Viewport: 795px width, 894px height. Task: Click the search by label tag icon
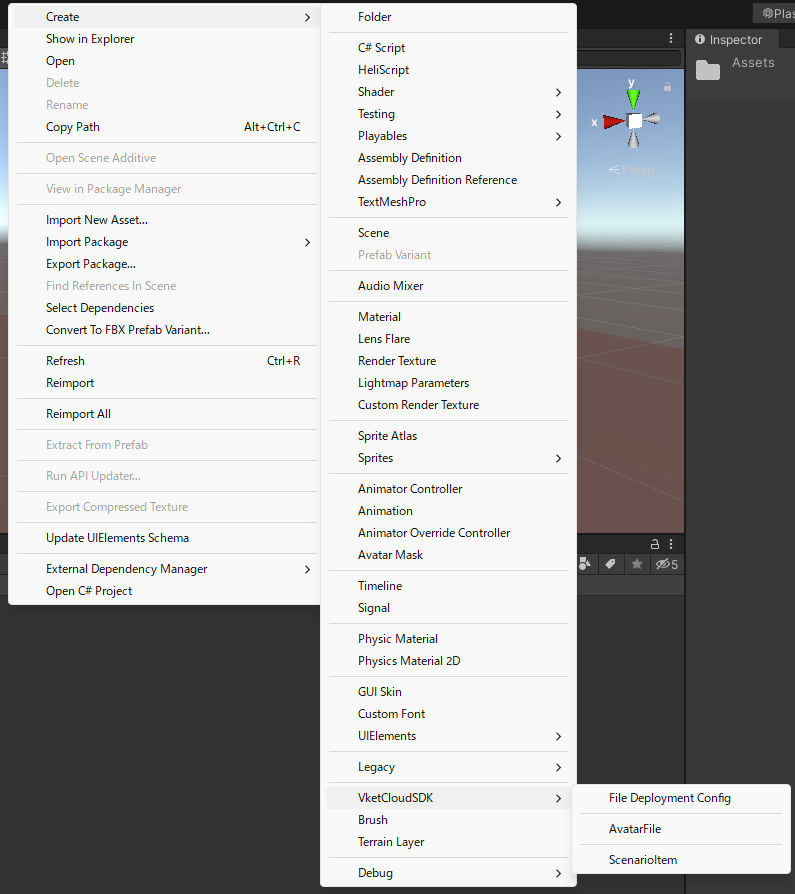point(610,564)
